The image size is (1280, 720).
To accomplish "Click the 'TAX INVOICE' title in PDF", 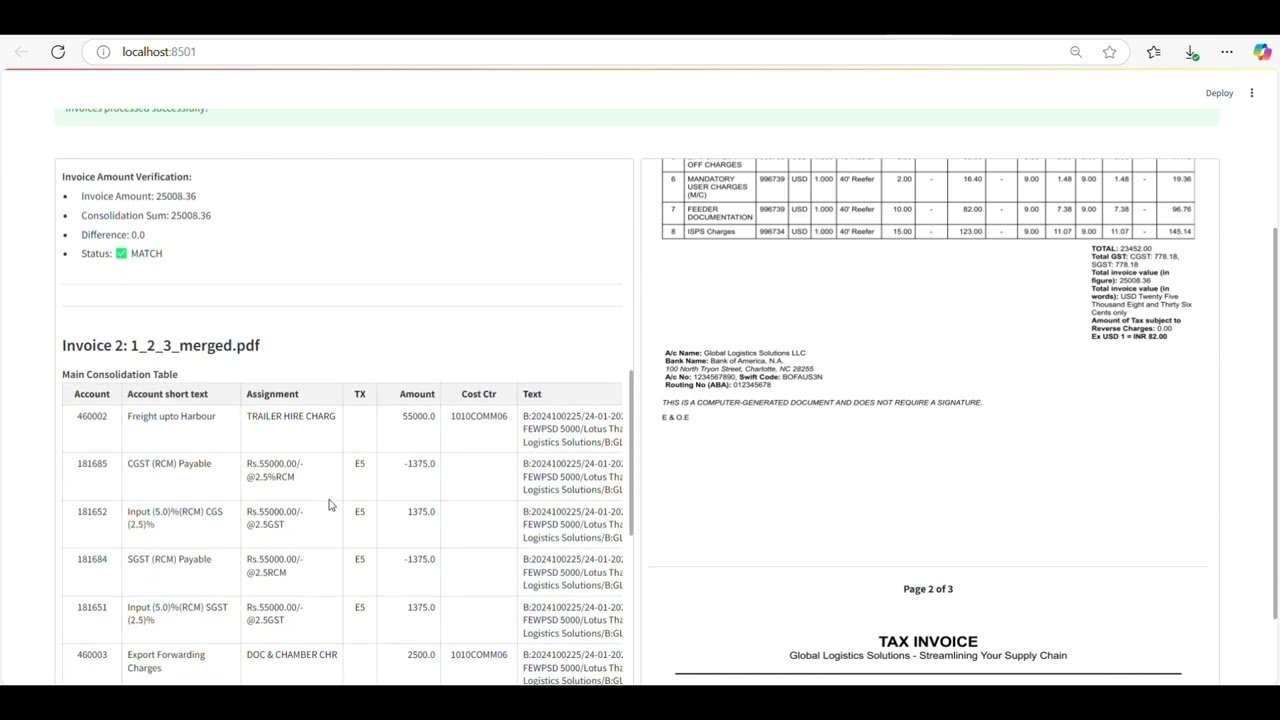I will pos(928,642).
